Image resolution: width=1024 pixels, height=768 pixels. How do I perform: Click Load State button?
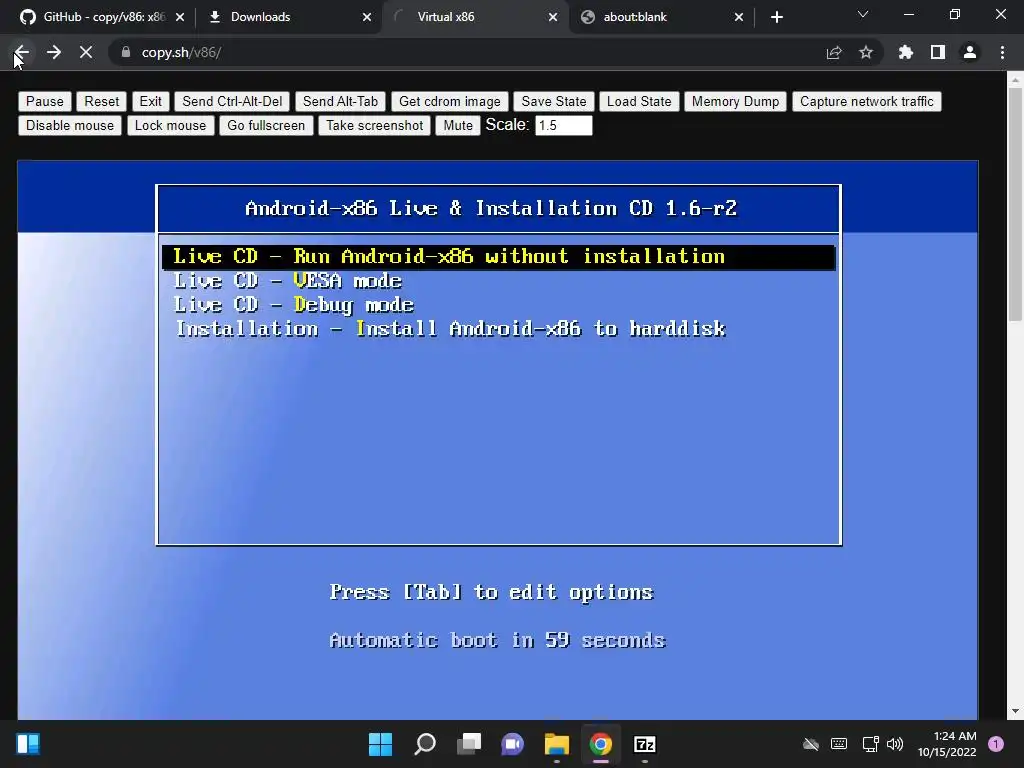point(639,101)
